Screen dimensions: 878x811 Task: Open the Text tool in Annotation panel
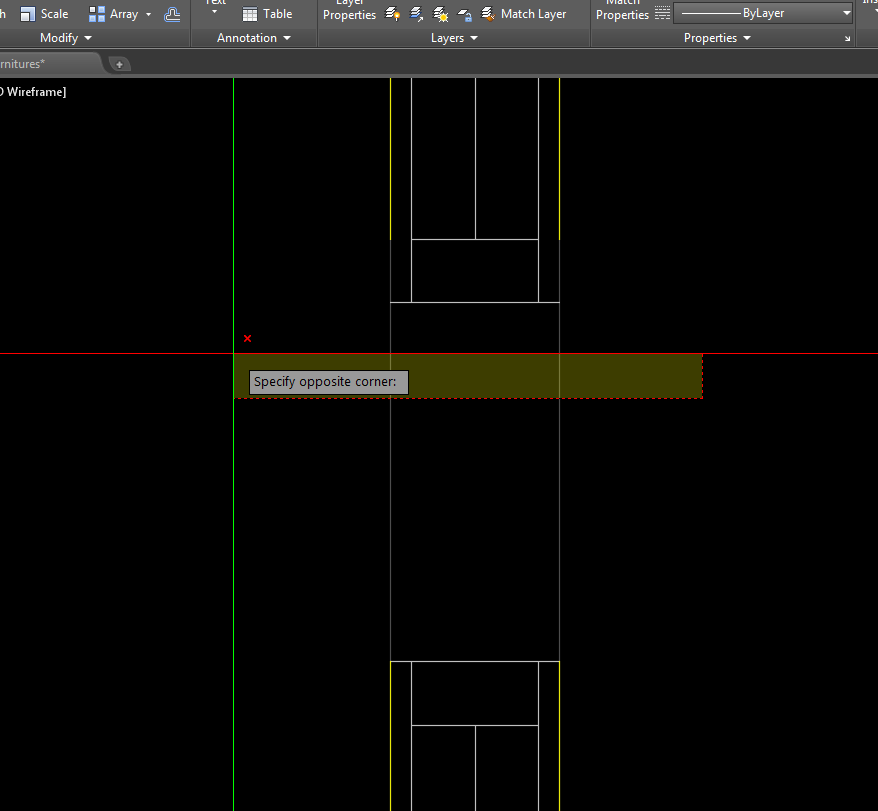pos(213,8)
